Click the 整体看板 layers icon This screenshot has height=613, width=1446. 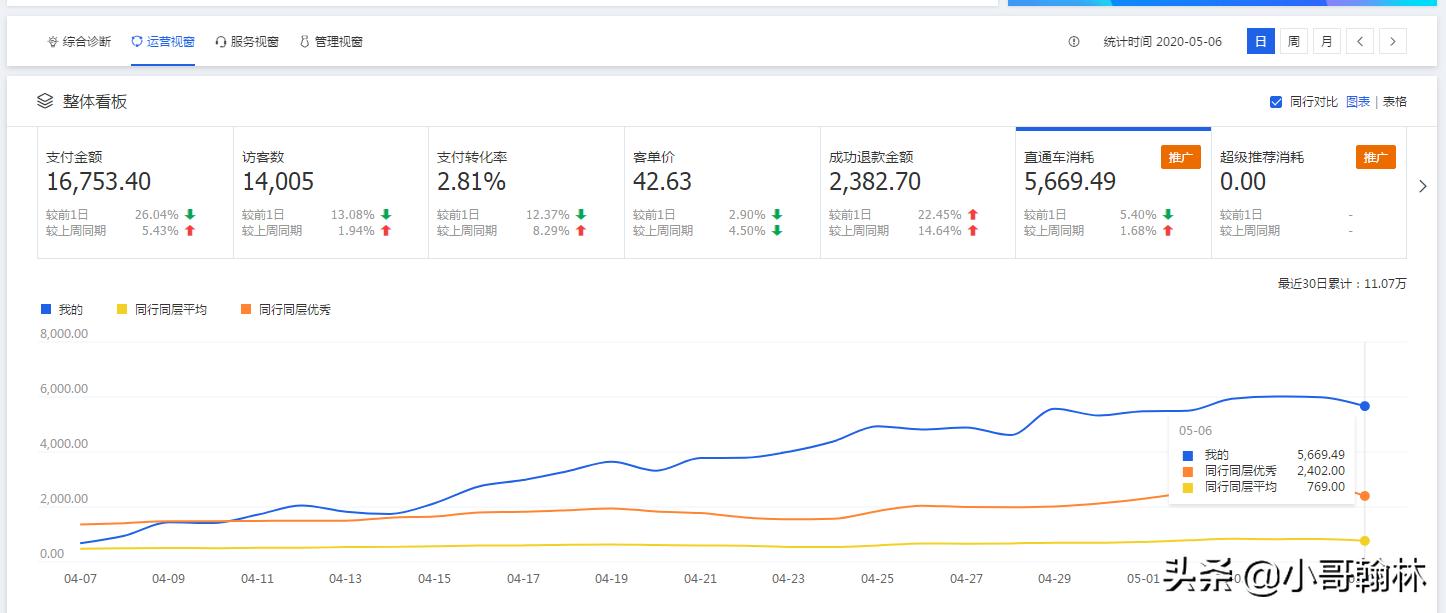click(x=45, y=101)
